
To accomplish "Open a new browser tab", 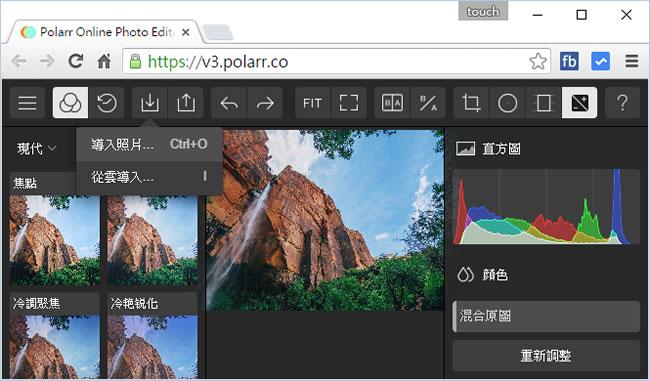I will pyautogui.click(x=218, y=33).
